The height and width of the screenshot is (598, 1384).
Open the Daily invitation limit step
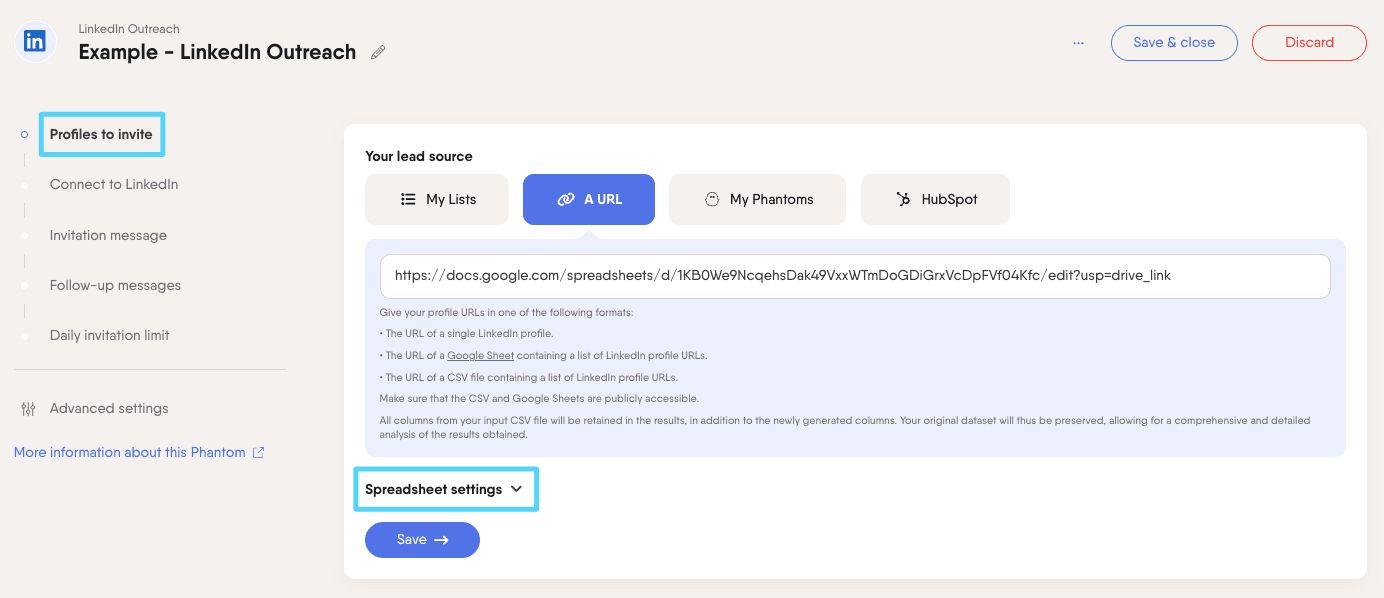109,335
